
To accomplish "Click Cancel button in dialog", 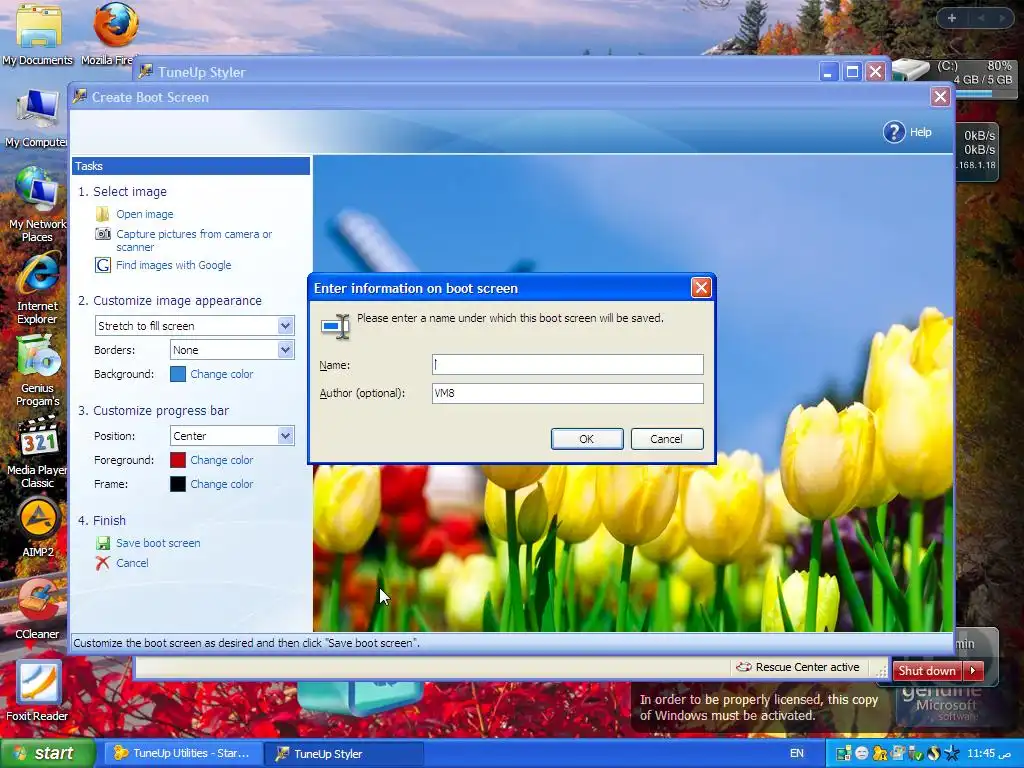I will tap(667, 439).
